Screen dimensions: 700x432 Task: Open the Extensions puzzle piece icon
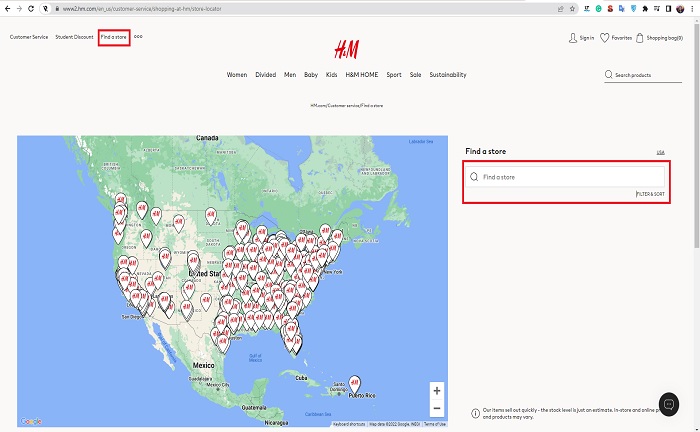[645, 8]
